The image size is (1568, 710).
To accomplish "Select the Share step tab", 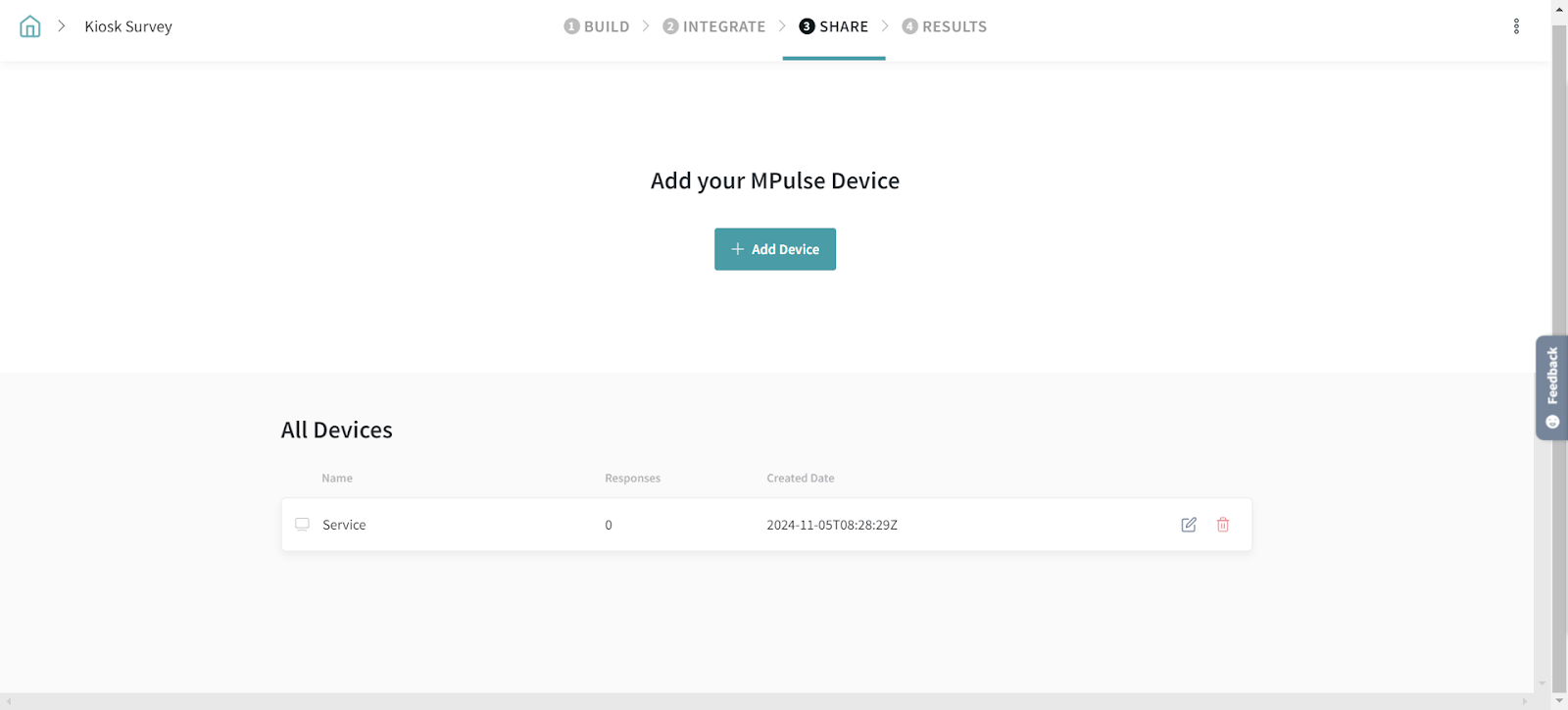I will point(834,26).
